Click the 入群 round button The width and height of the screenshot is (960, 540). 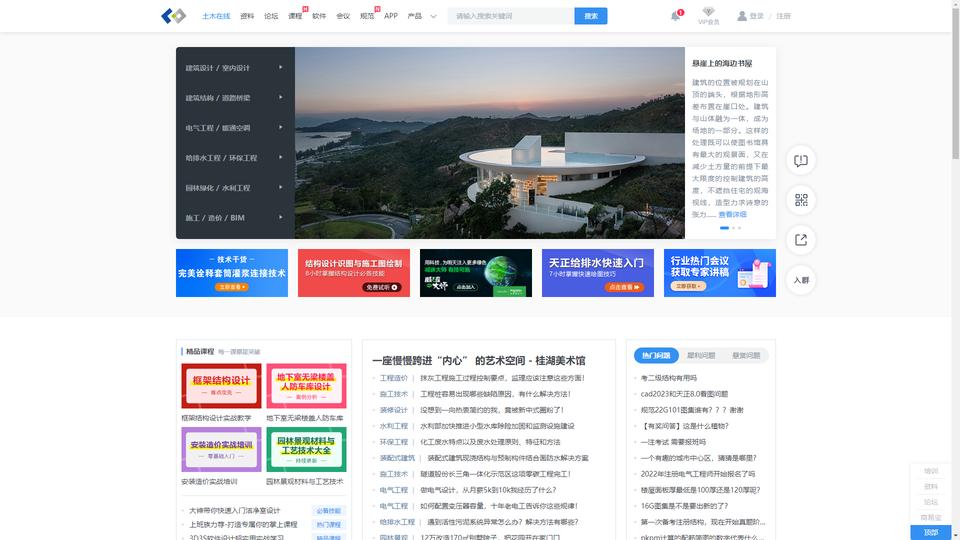click(x=801, y=280)
